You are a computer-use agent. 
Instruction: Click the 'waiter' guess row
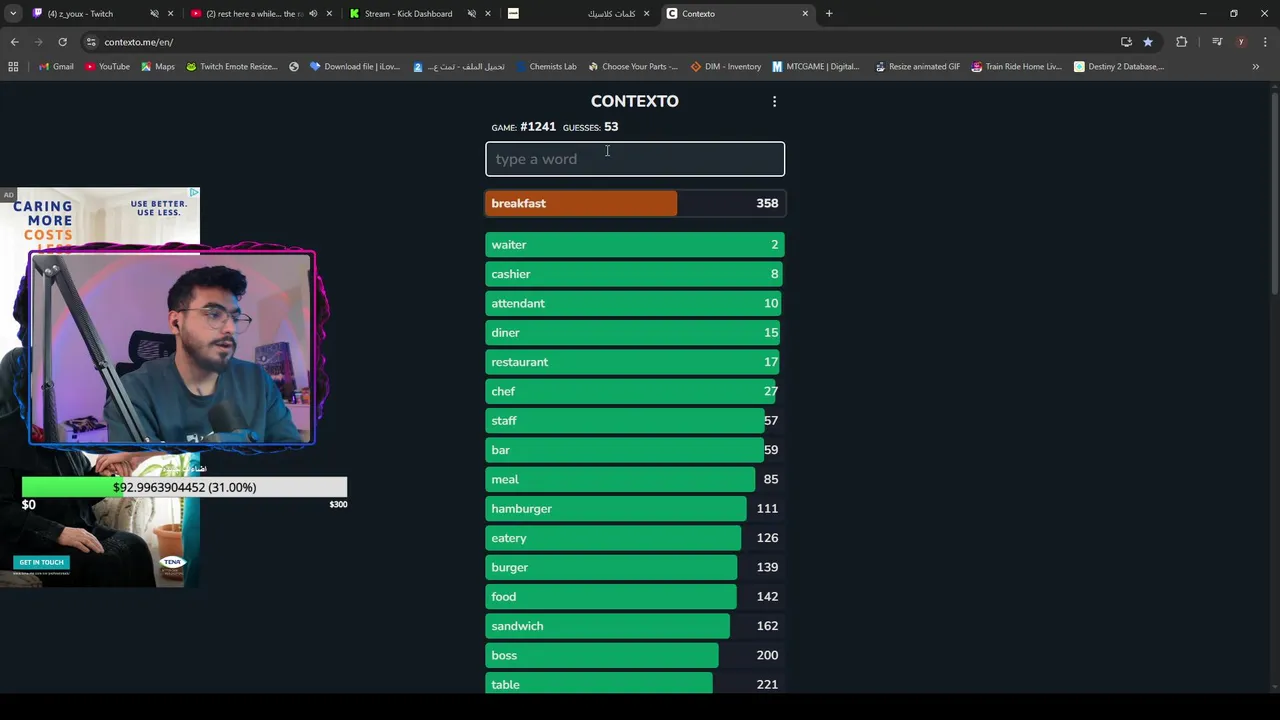tap(635, 244)
